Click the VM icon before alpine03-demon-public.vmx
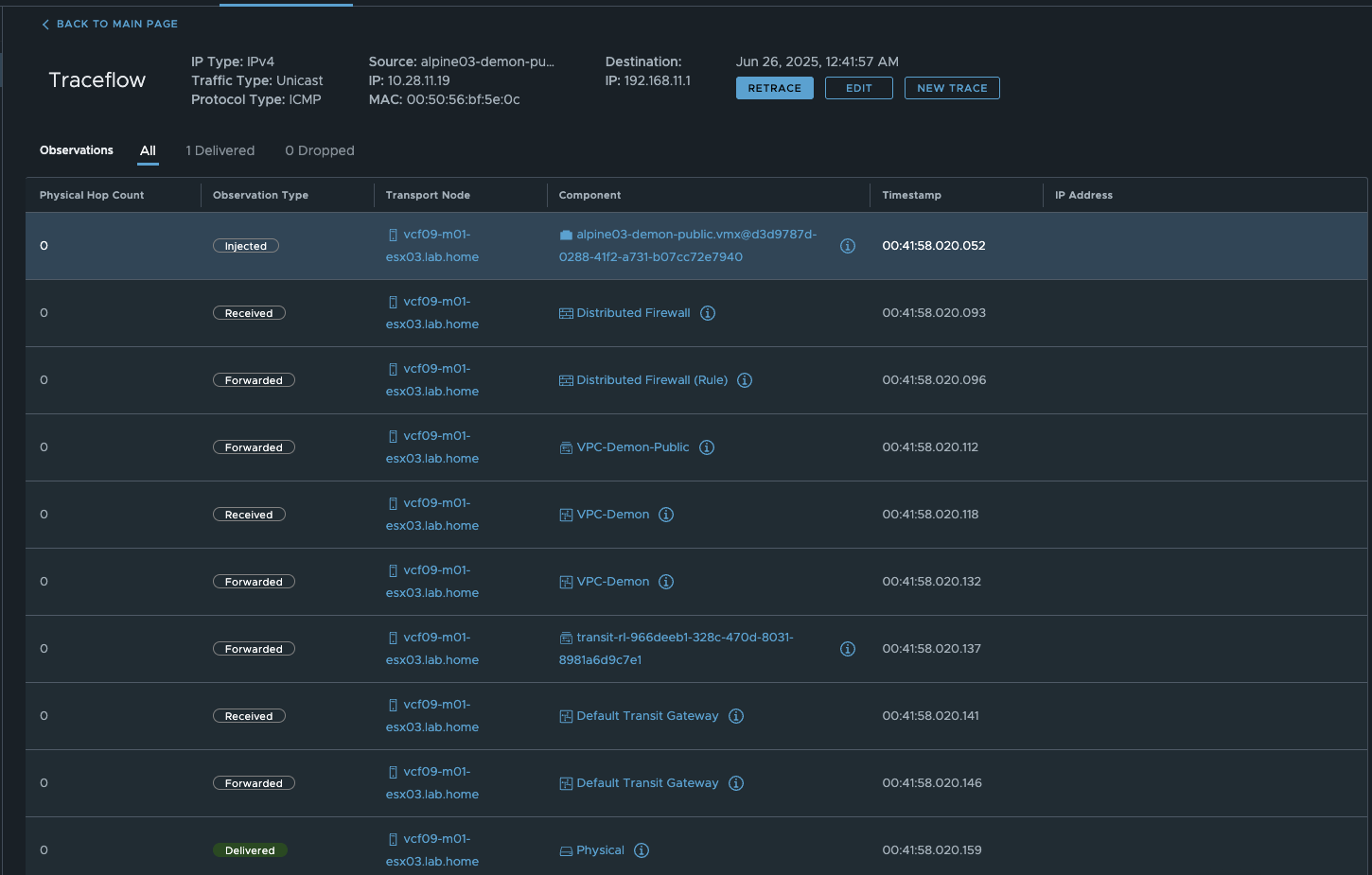This screenshot has height=875, width=1372. (565, 234)
